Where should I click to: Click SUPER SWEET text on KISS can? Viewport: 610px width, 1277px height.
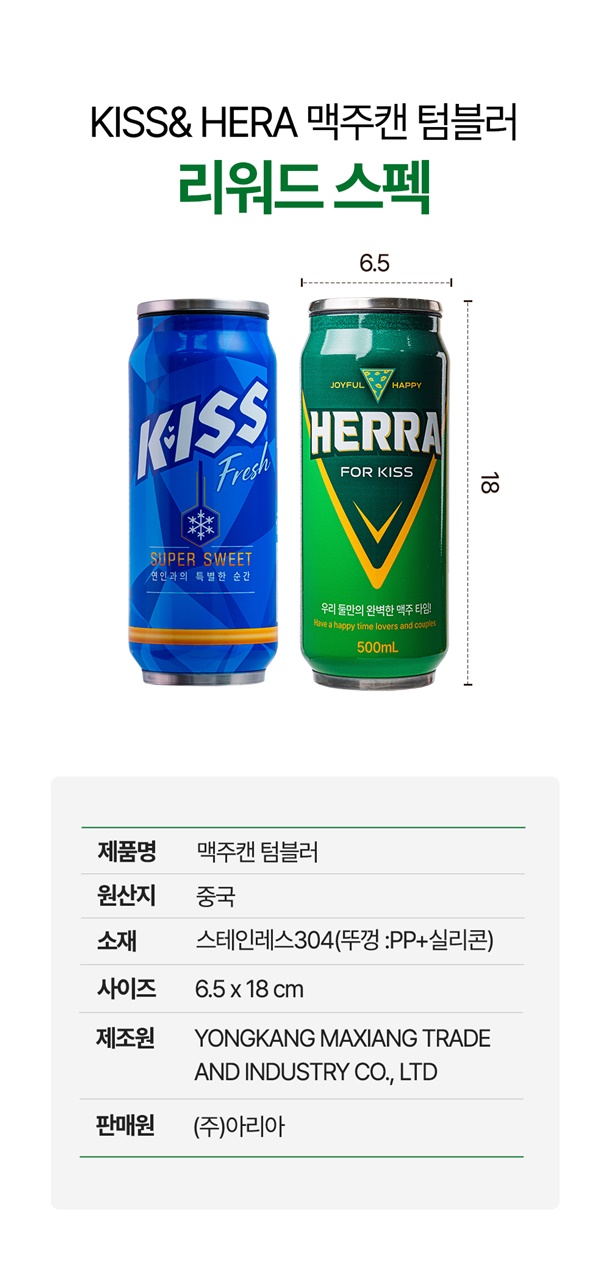tap(201, 559)
